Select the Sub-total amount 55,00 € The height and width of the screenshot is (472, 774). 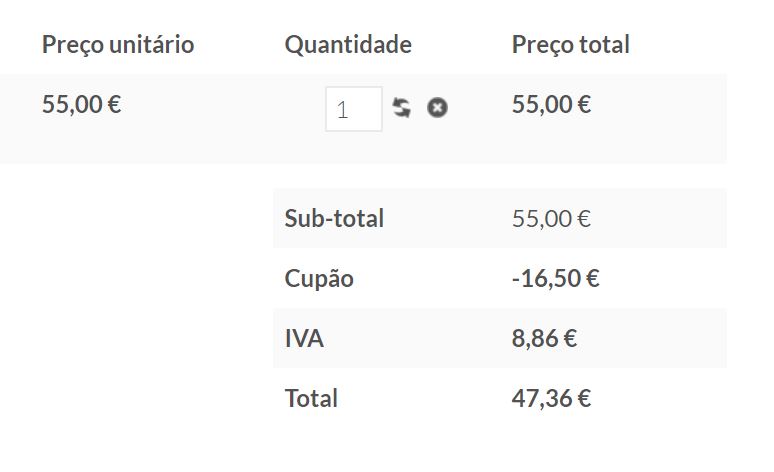(551, 219)
